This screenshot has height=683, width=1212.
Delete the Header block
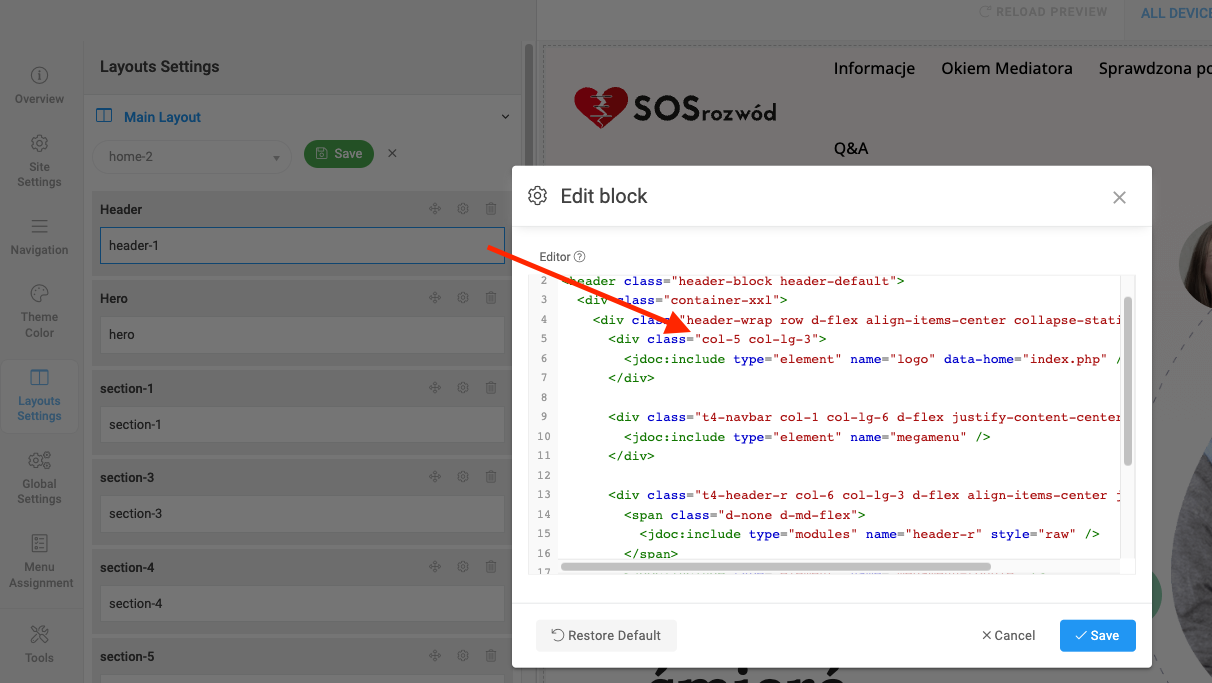[491, 209]
